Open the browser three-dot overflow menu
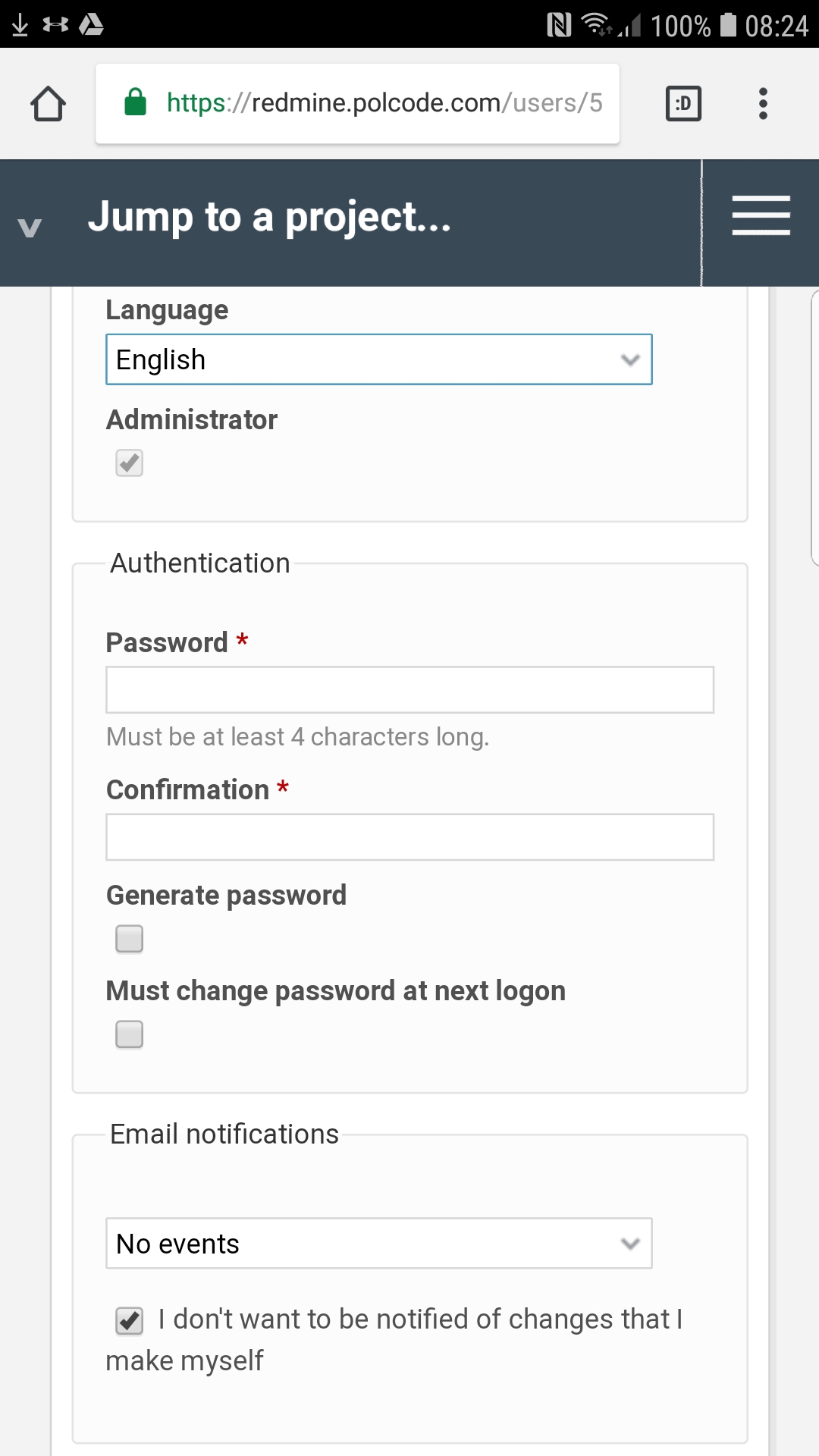Screen dimensions: 819x1456 763,104
